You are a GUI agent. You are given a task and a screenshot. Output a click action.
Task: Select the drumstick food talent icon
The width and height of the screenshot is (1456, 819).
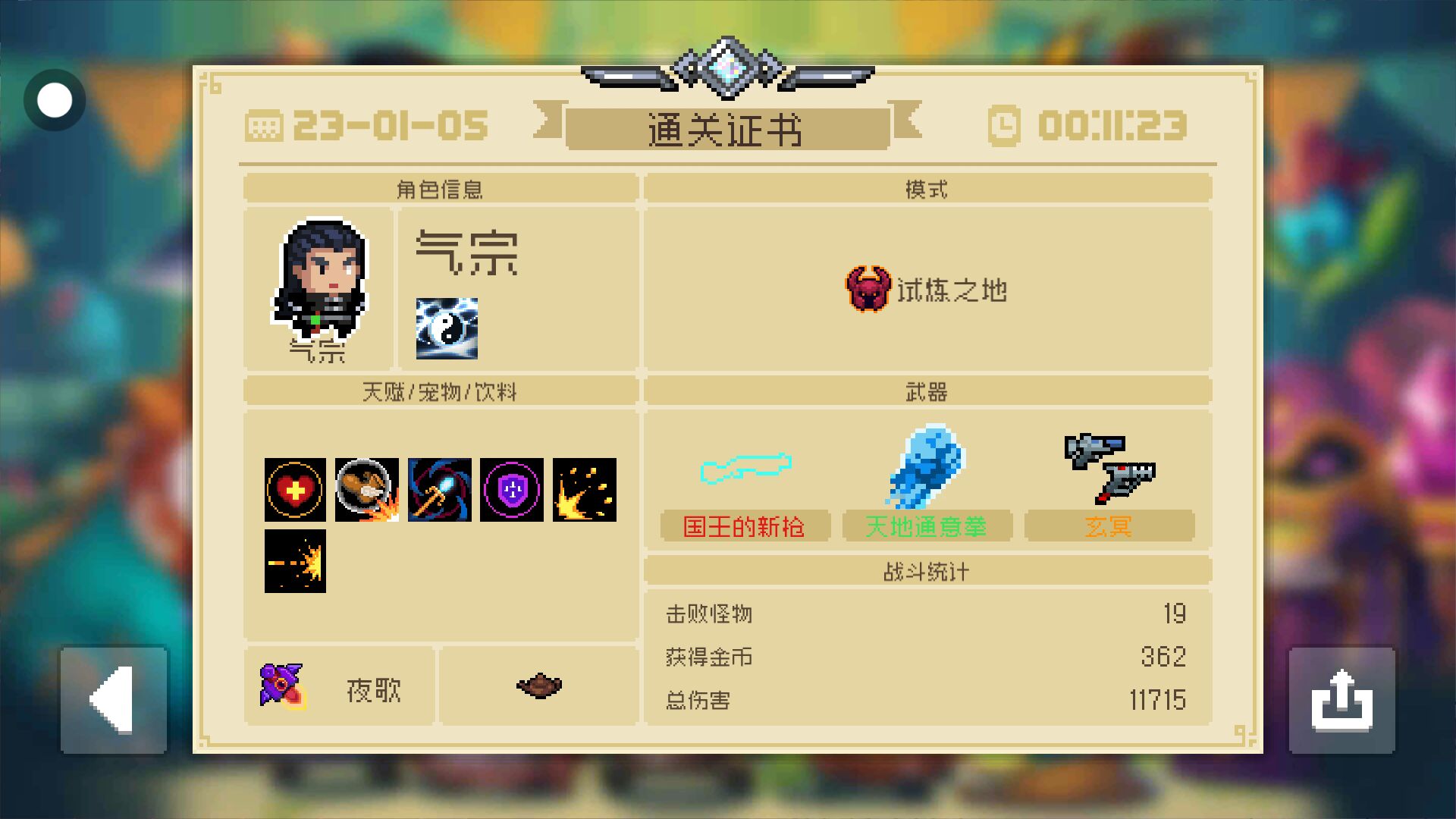(367, 490)
